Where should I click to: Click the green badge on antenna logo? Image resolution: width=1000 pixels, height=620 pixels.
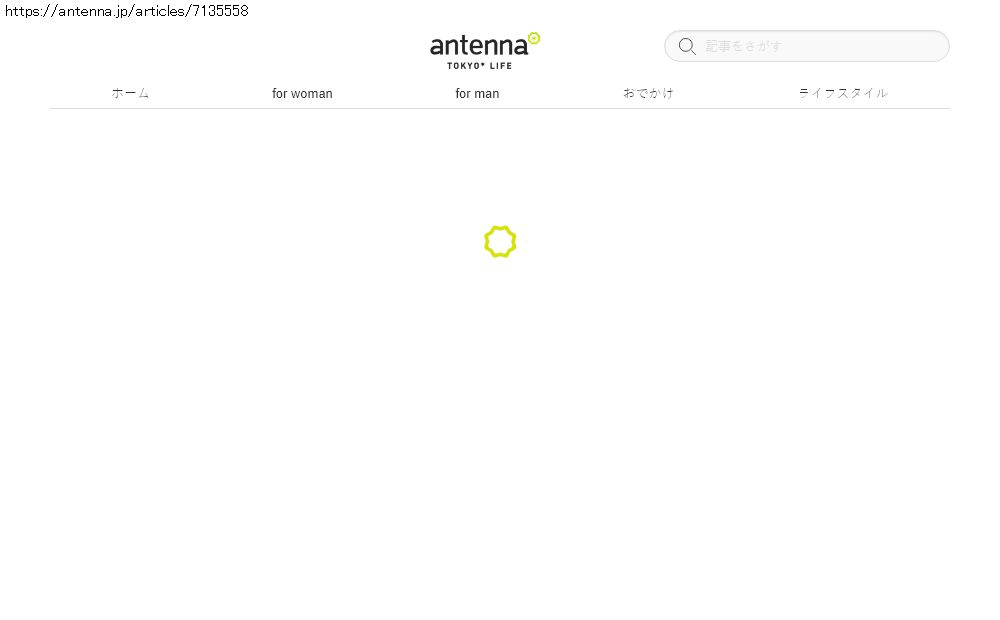coord(534,38)
